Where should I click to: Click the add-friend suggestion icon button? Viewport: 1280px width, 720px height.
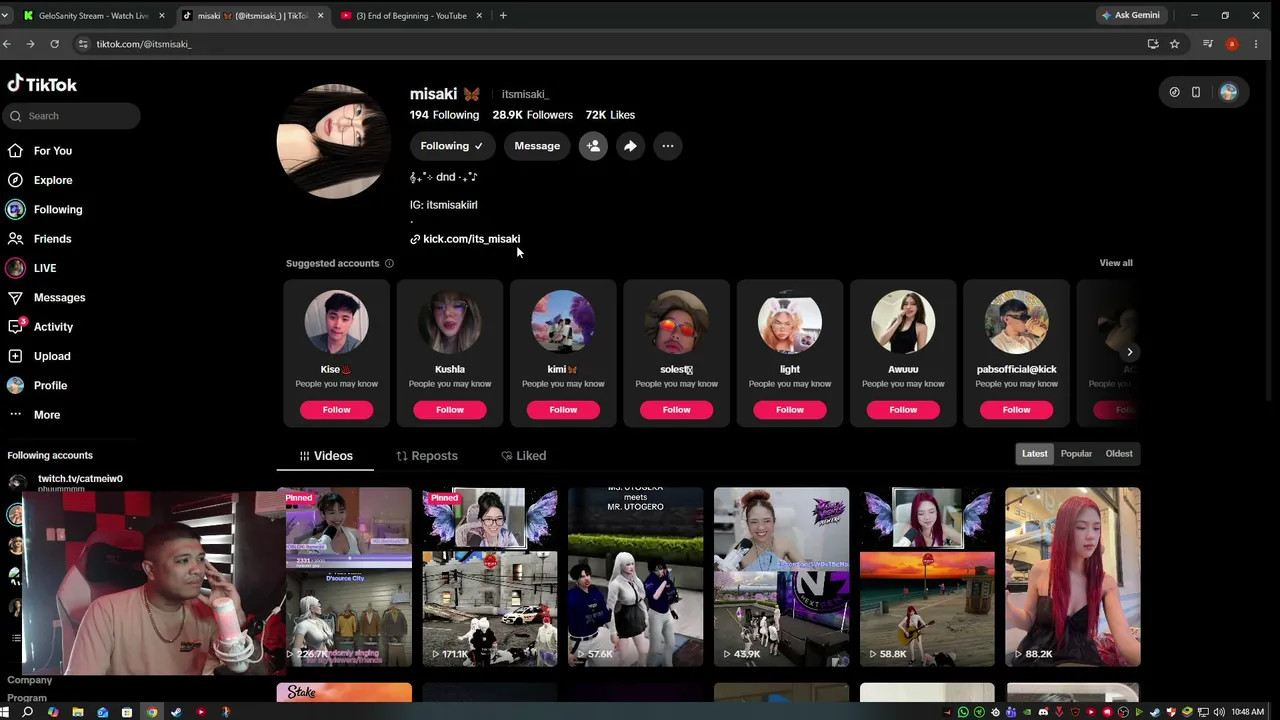pos(593,146)
